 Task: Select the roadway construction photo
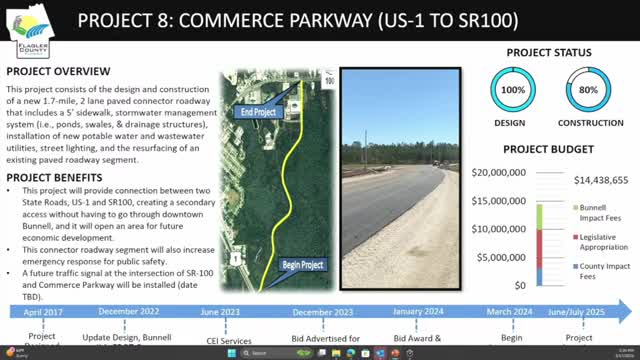point(401,179)
